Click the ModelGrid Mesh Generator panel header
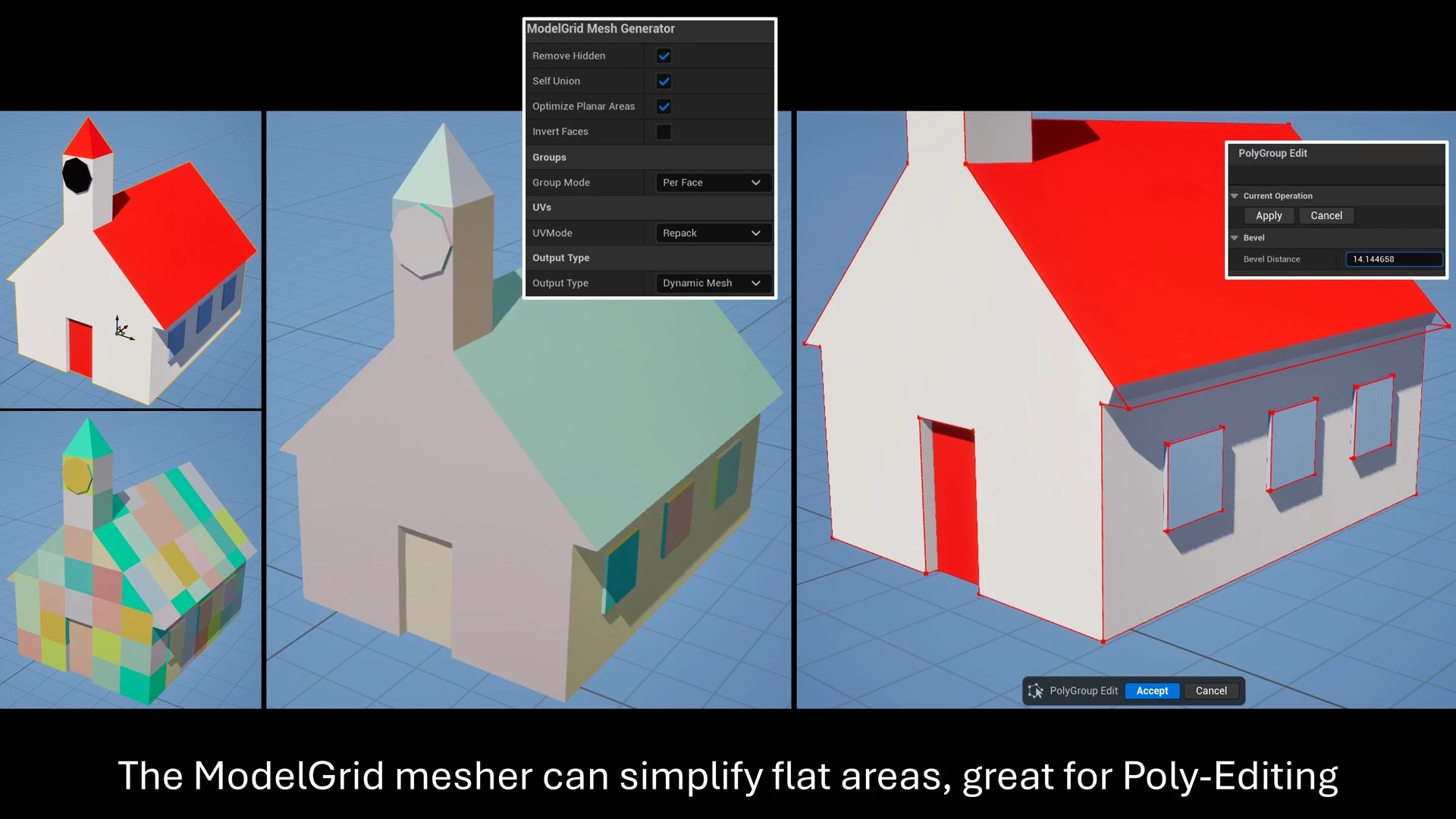 (x=601, y=29)
